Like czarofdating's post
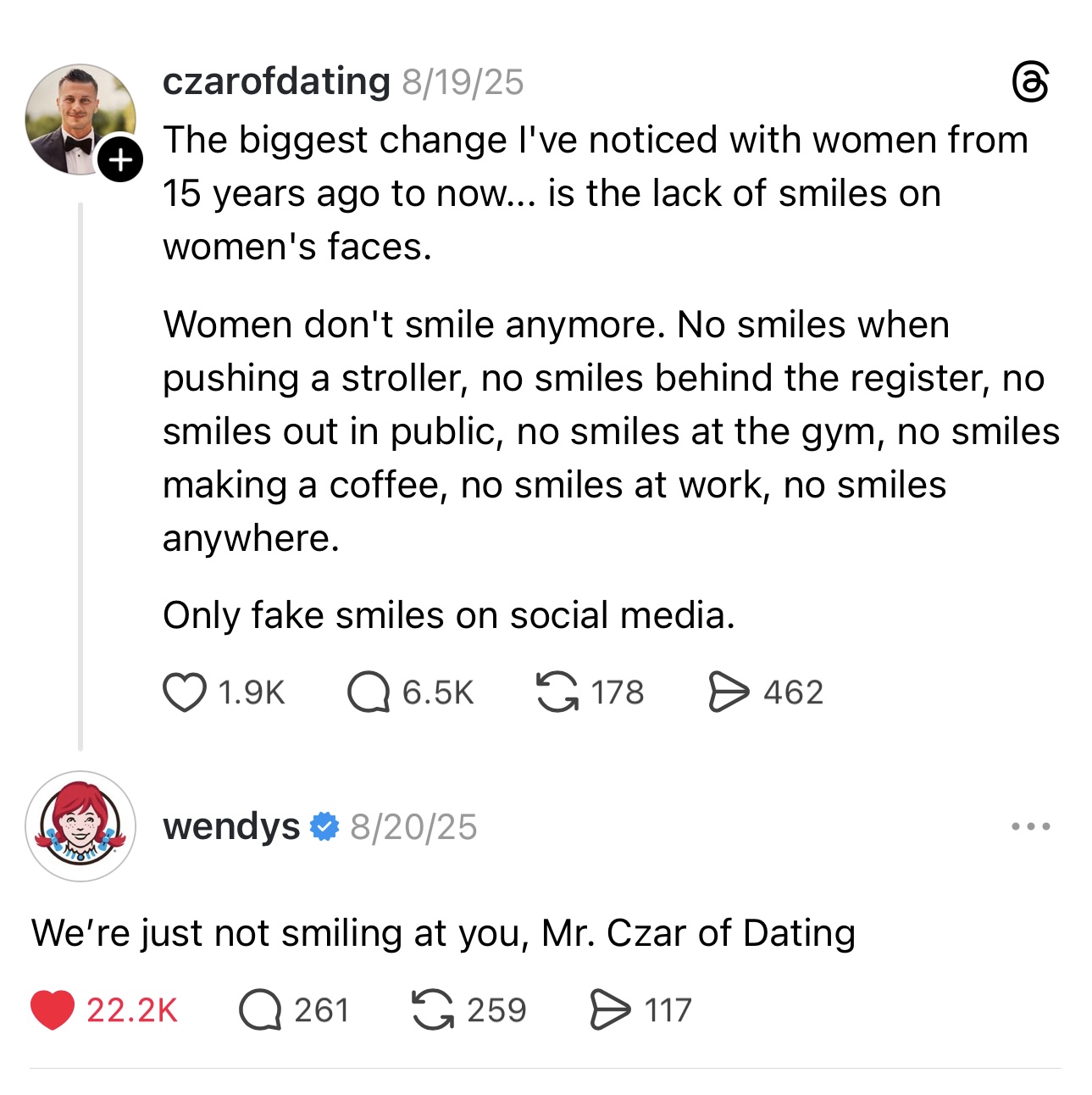1092x1095 pixels. 186,692
